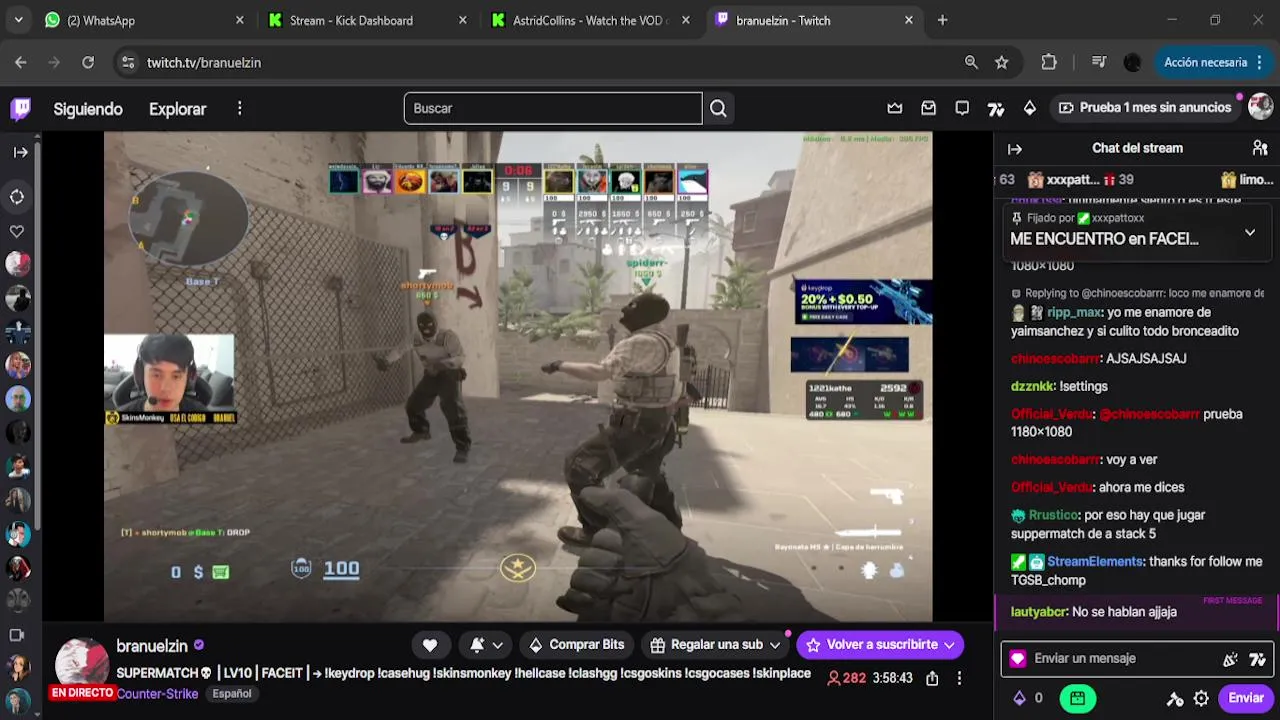
Task: Open stream more options three dots
Action: pyautogui.click(x=959, y=678)
